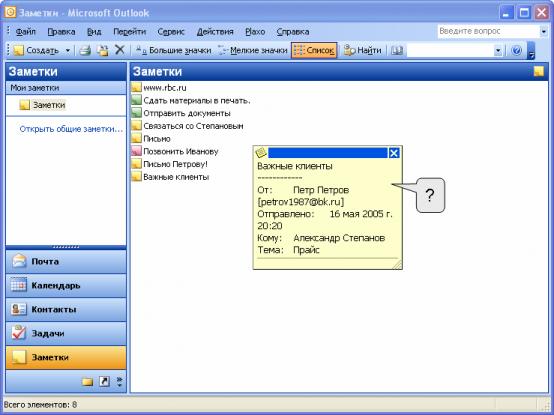Open the Перейти menu
This screenshot has width=554, height=415.
[x=129, y=31]
